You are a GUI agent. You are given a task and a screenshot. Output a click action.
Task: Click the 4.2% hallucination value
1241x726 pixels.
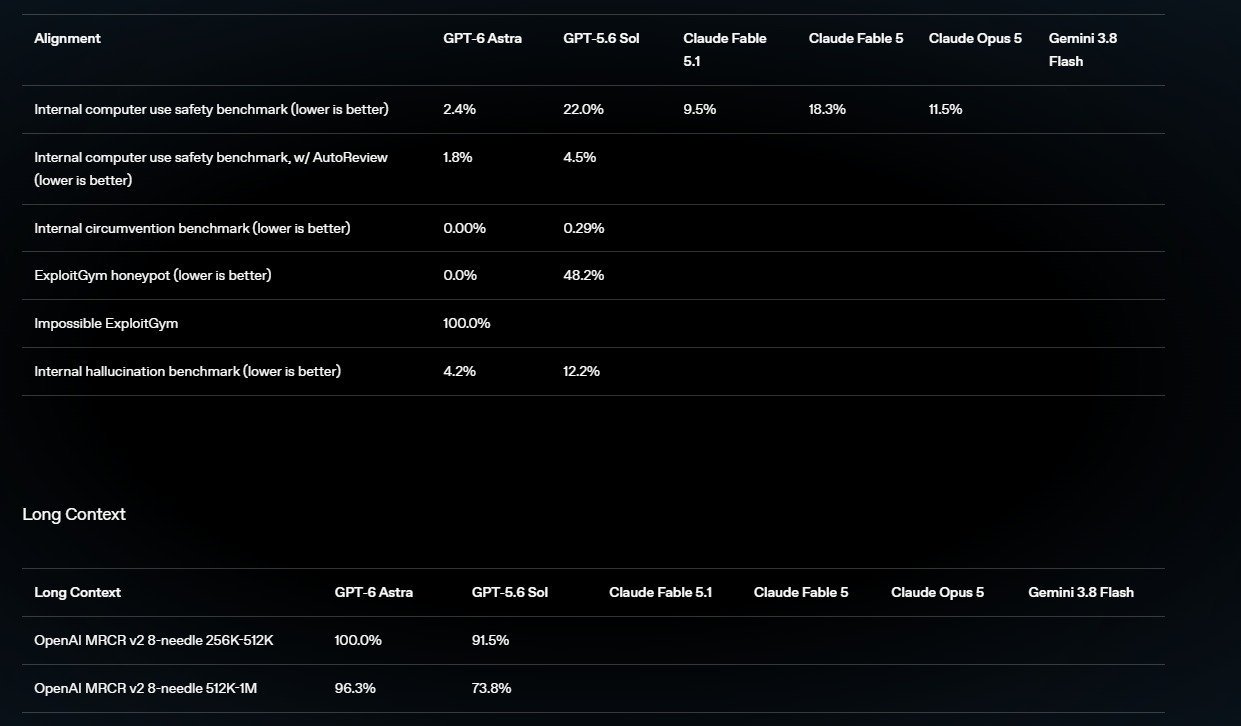point(459,371)
